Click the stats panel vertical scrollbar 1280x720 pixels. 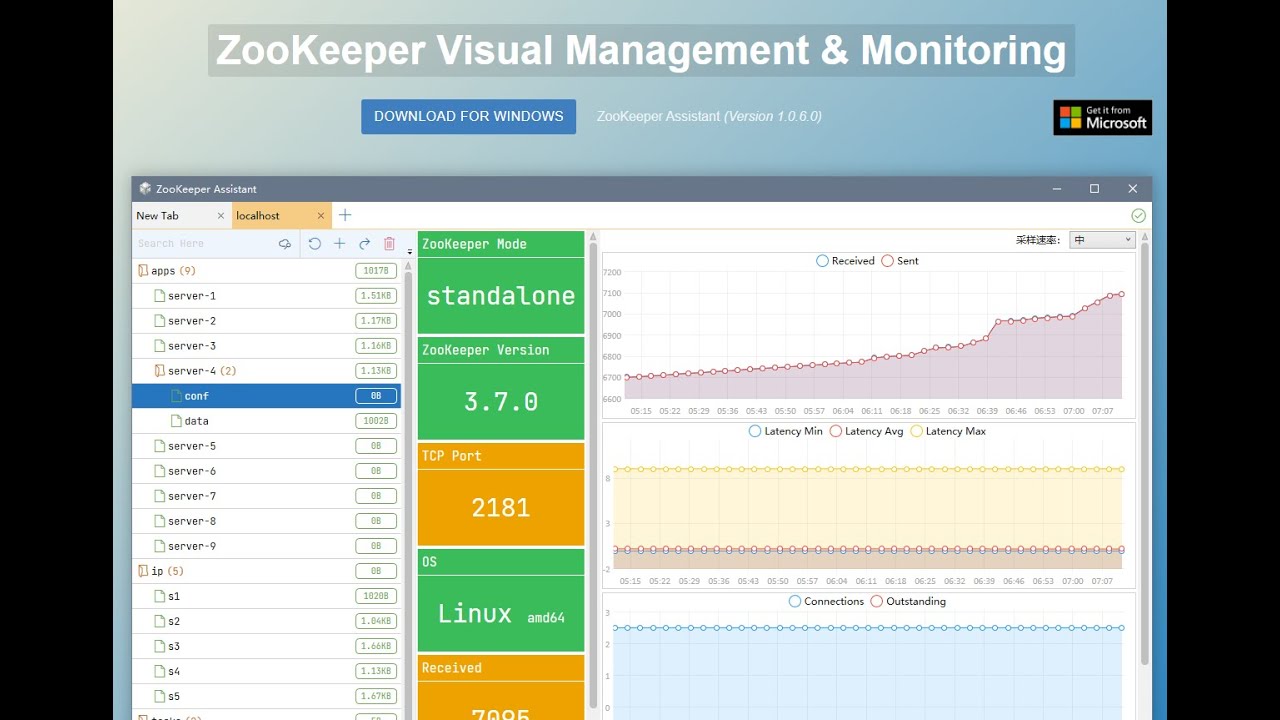pyautogui.click(x=593, y=475)
